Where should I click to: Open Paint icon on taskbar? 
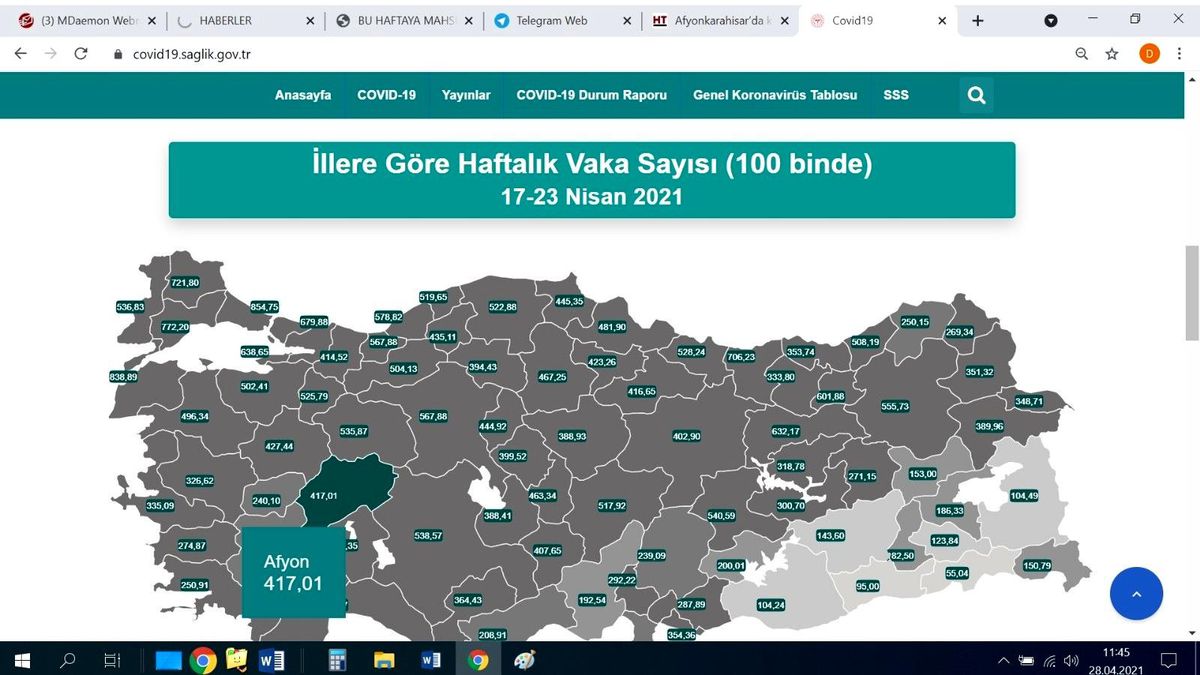(524, 660)
